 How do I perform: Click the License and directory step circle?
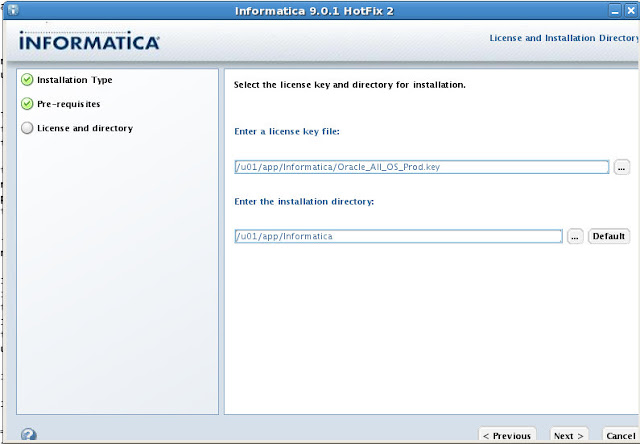(27, 128)
